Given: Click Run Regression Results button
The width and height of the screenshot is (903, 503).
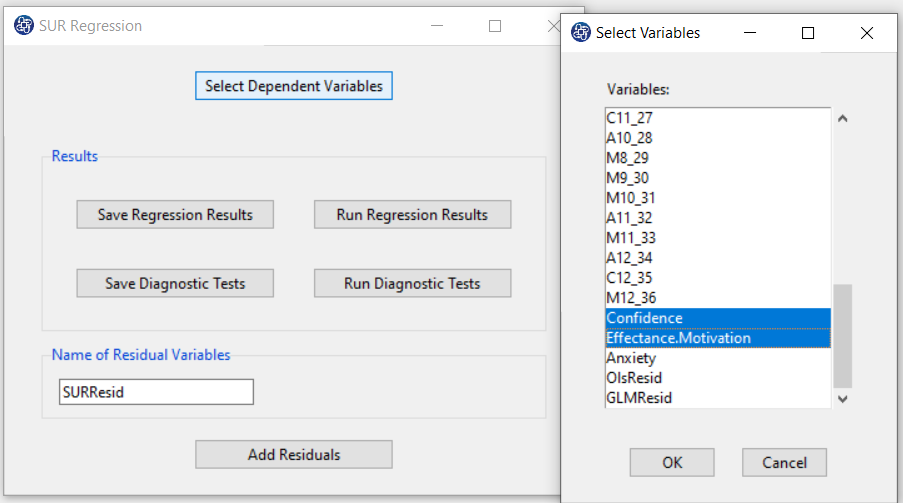Looking at the screenshot, I should pos(412,214).
